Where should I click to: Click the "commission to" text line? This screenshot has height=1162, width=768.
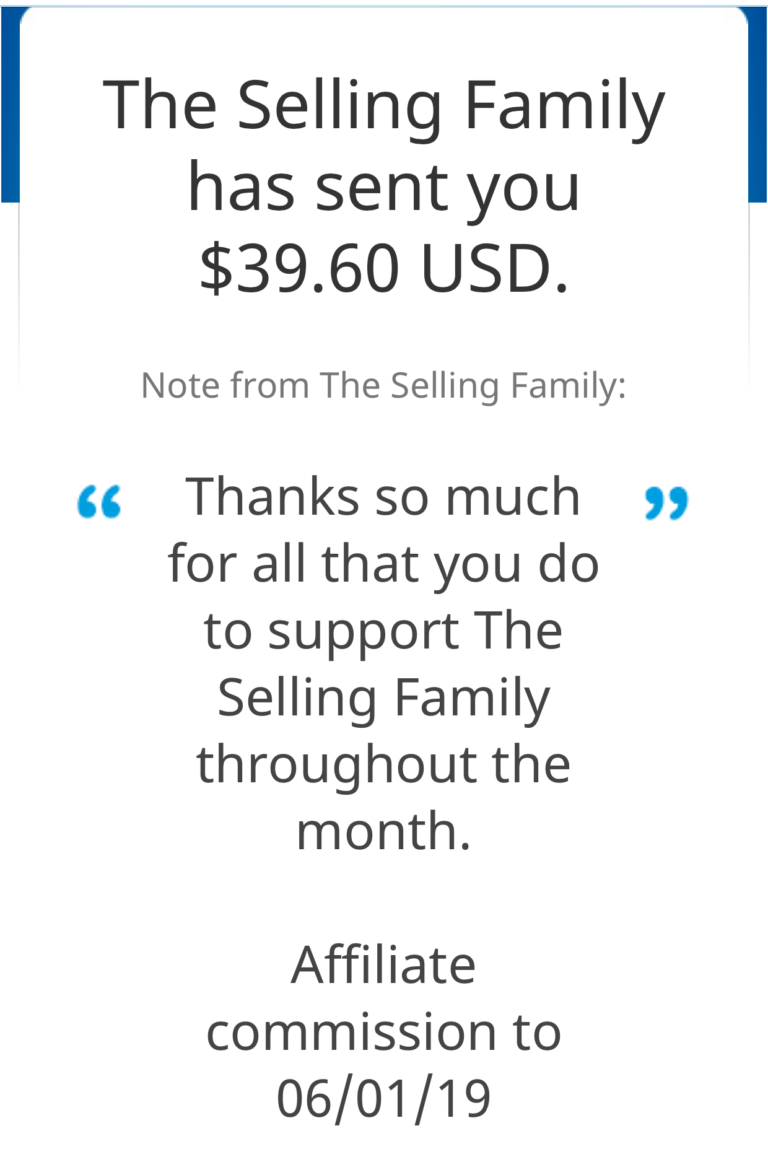[x=383, y=1032]
